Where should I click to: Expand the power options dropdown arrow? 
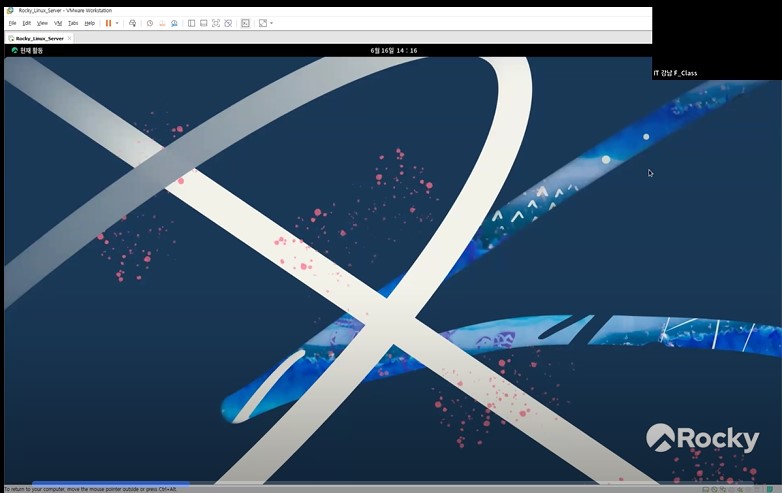pos(117,23)
